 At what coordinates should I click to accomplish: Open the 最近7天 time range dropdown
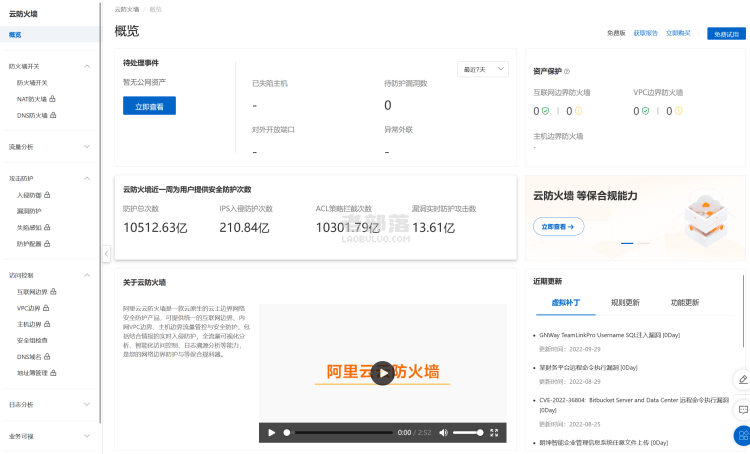click(x=483, y=69)
